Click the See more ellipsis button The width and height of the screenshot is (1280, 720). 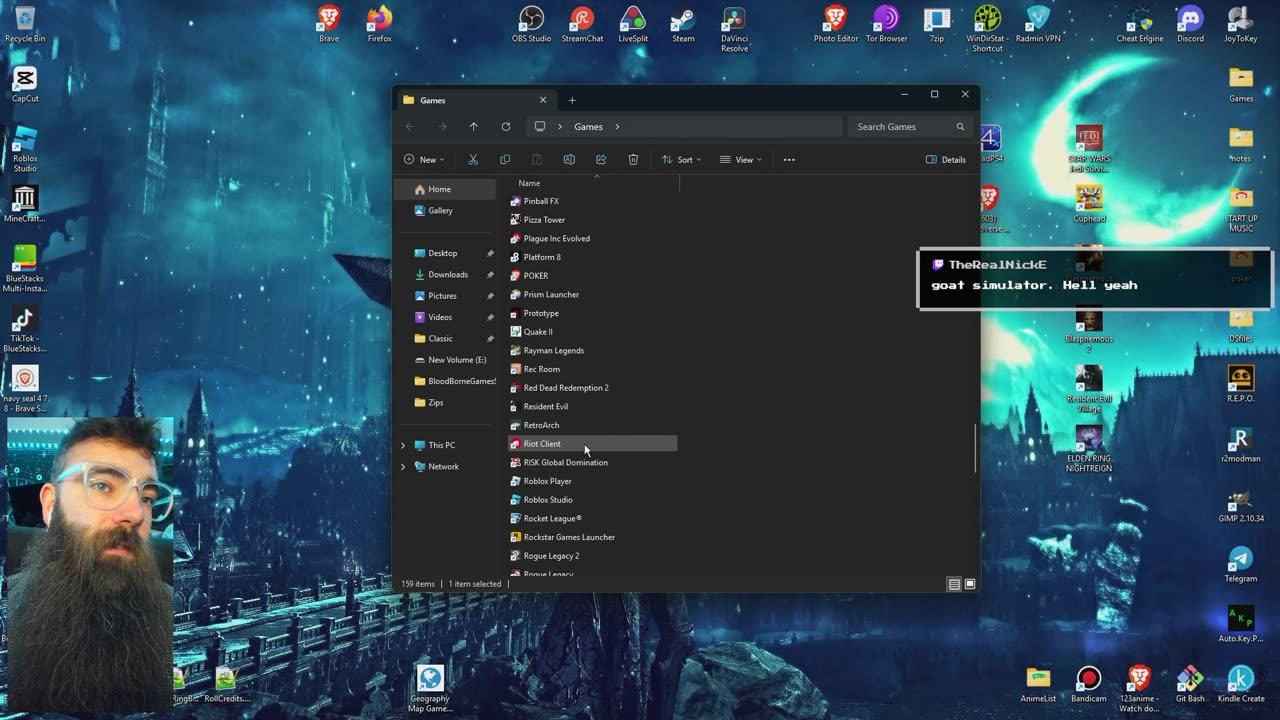tap(789, 159)
